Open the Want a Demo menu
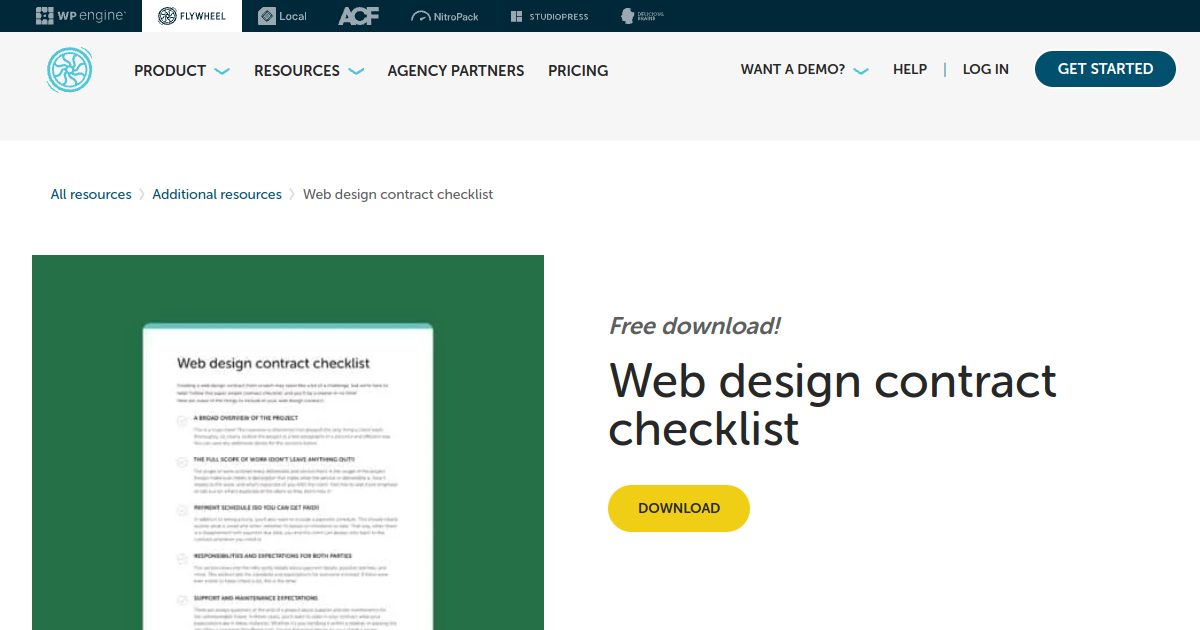This screenshot has width=1200, height=630. [793, 69]
